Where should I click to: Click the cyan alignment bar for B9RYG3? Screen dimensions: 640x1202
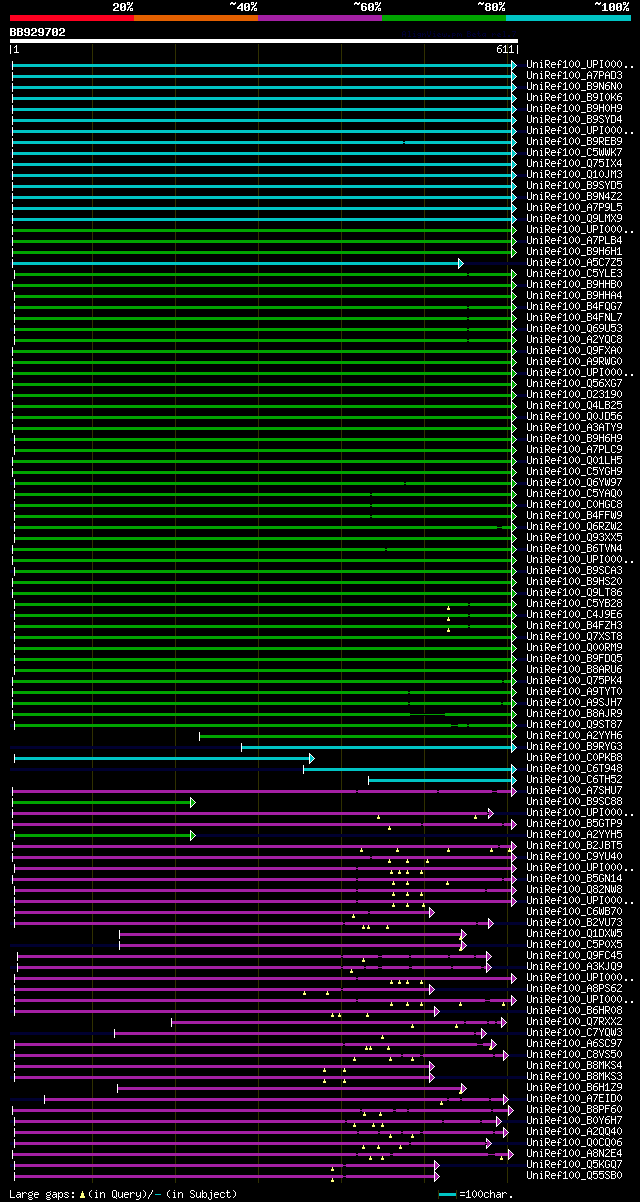click(x=379, y=747)
